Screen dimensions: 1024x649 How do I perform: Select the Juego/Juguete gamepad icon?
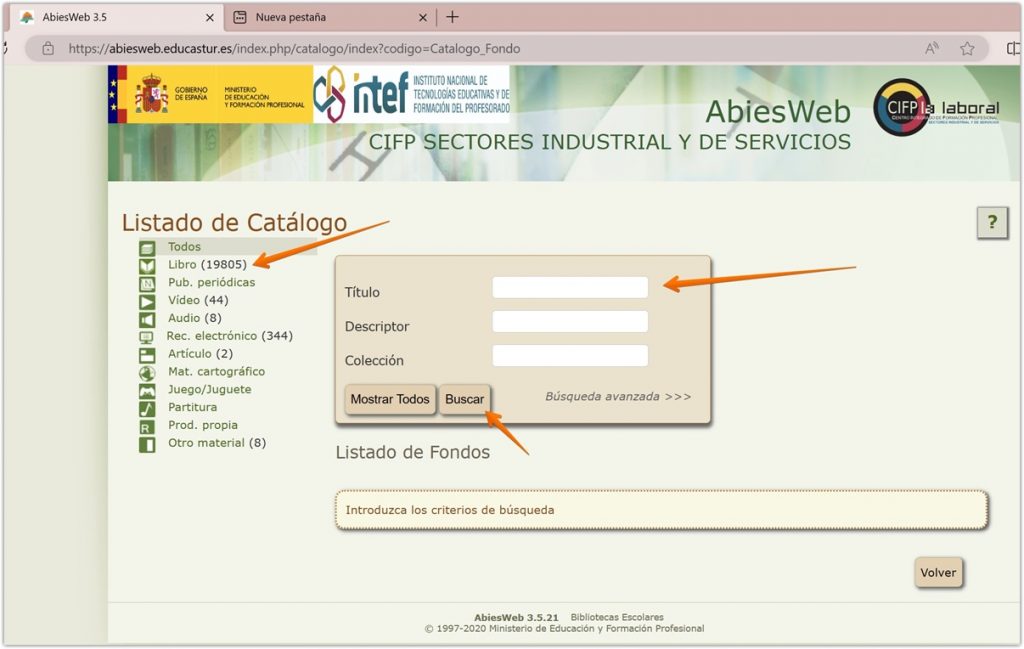pyautogui.click(x=147, y=390)
